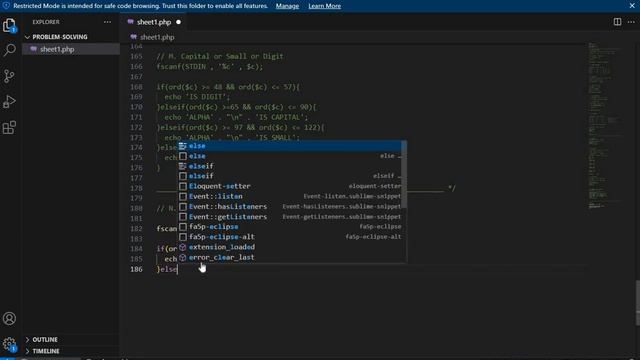Click PHP icon in breadcrumb sheet1.php
The width and height of the screenshot is (640, 360).
[133, 37]
